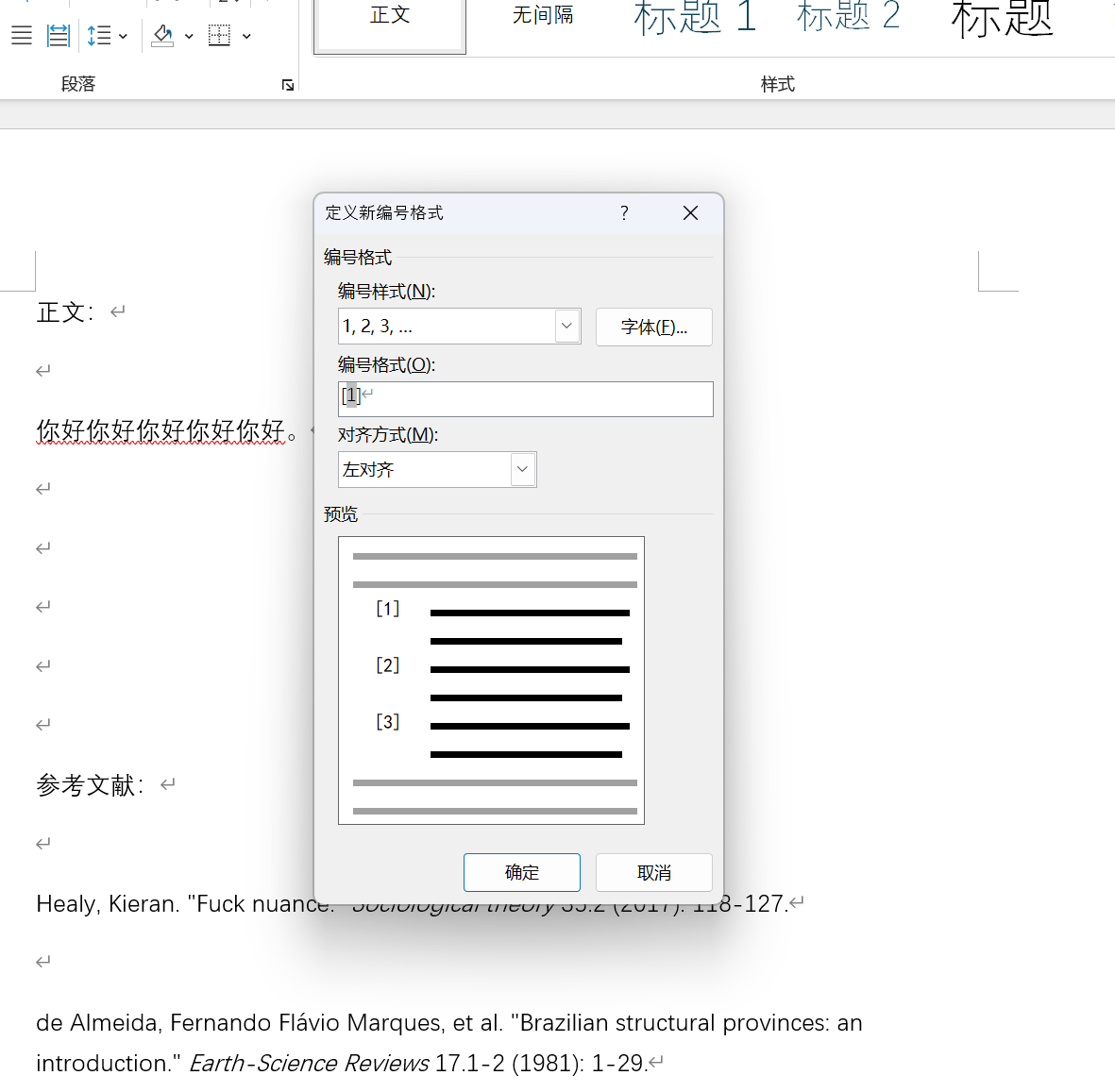This screenshot has width=1115, height=1092.
Task: Click the justify alignment icon
Action: point(22,36)
